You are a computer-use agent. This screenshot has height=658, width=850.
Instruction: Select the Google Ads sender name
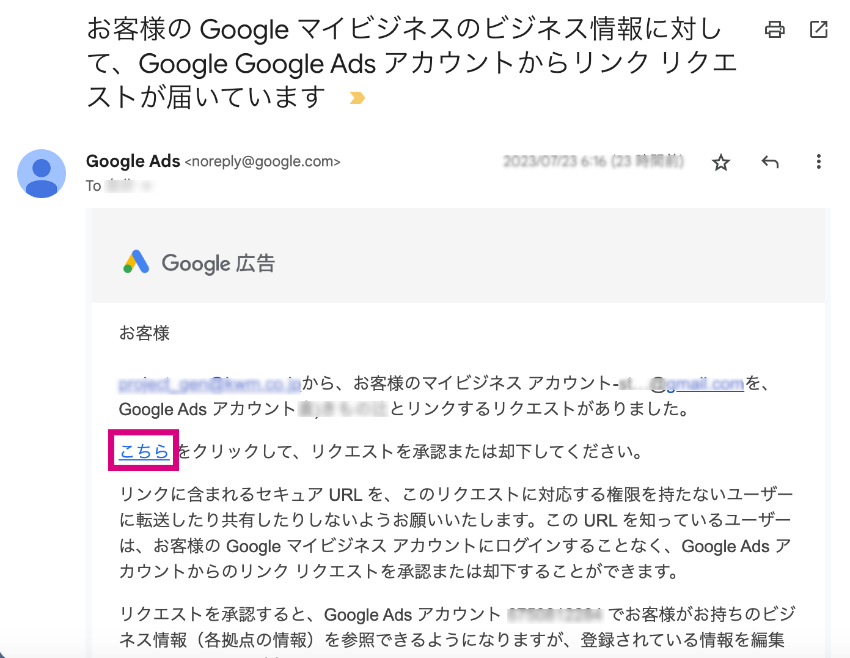click(133, 161)
